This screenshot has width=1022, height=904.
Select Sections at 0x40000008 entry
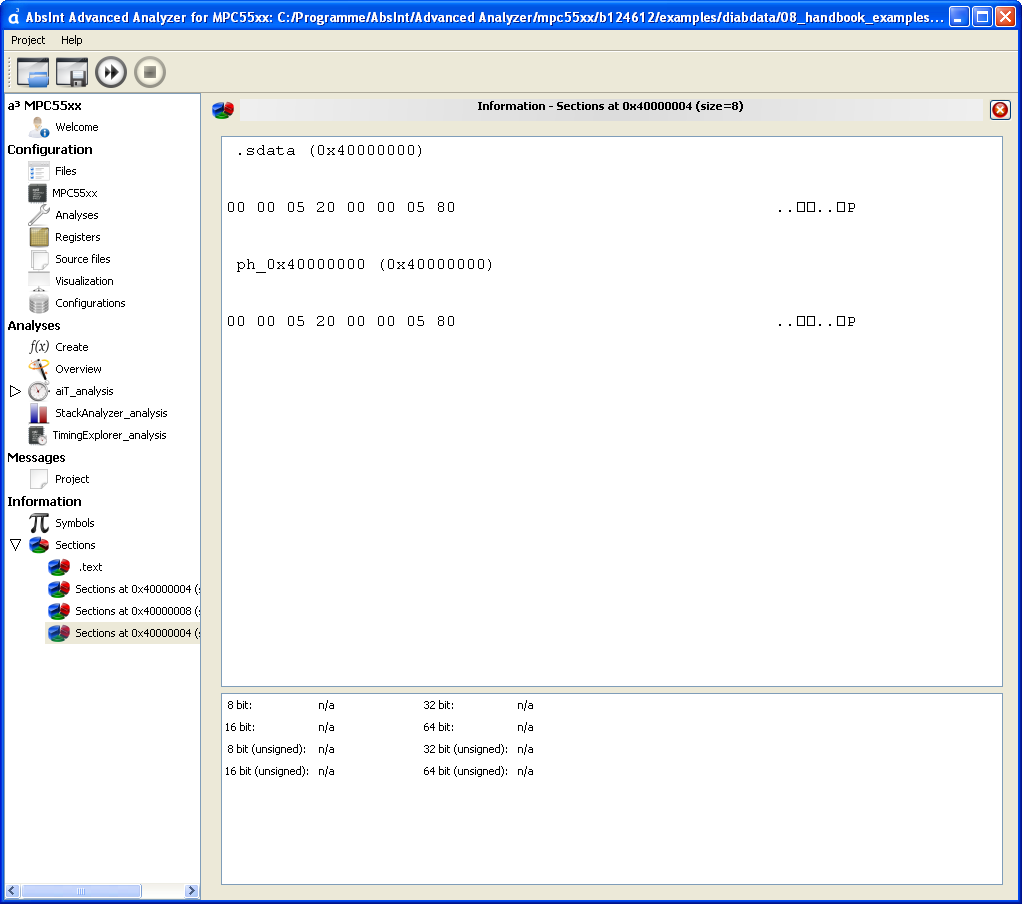point(137,611)
